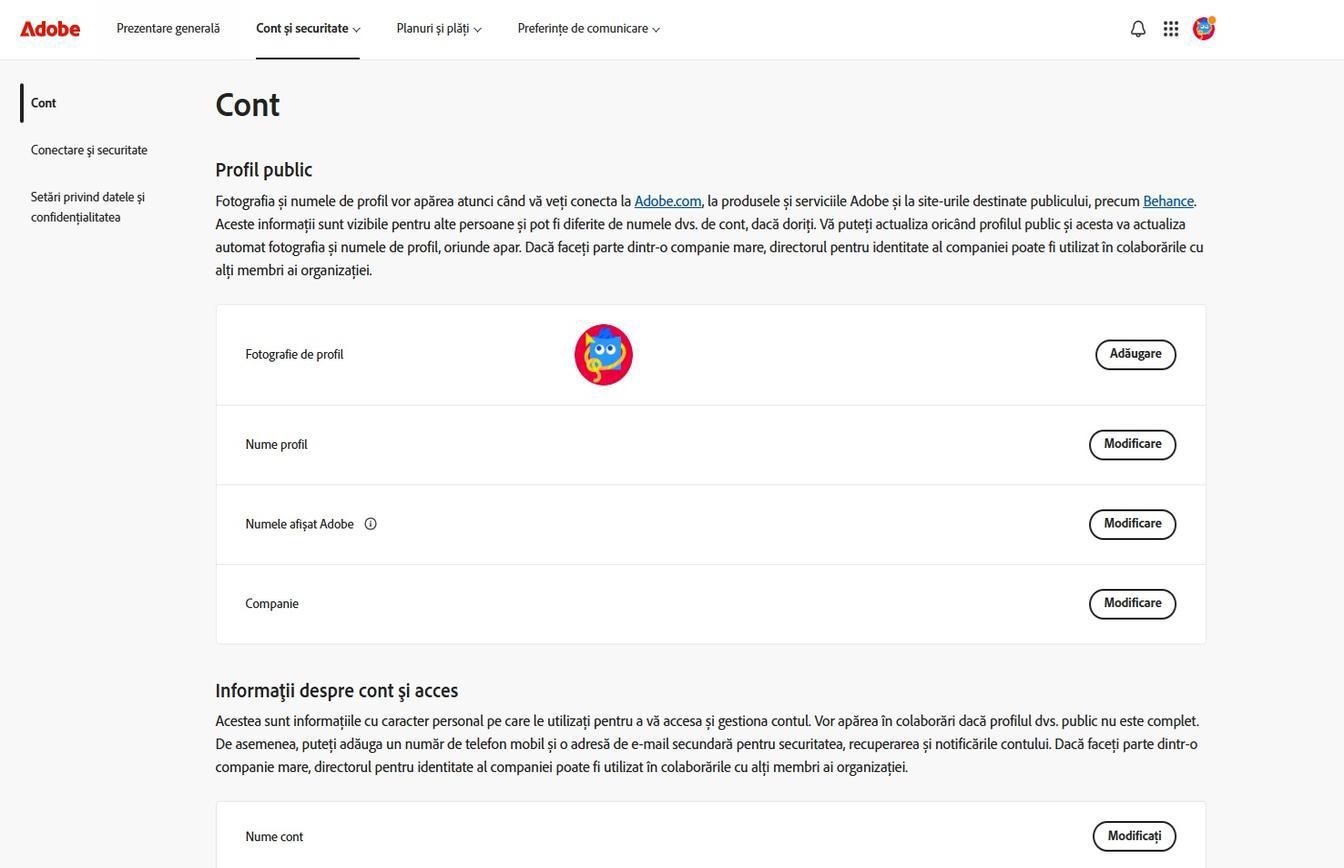Viewport: 1344px width, 868px height.
Task: Open the user avatar menu
Action: pos(1204,28)
